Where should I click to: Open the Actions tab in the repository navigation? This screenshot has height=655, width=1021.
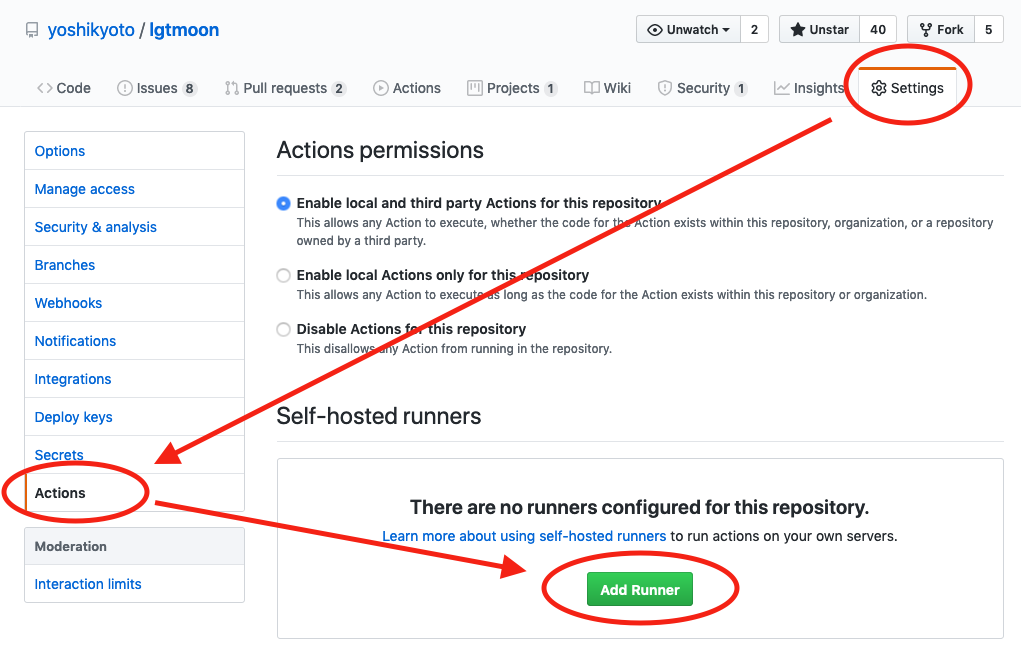[407, 88]
